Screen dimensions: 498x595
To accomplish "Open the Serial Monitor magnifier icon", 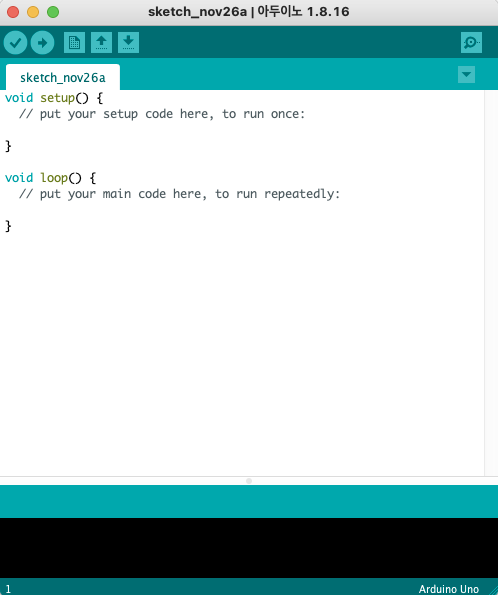I will 471,42.
